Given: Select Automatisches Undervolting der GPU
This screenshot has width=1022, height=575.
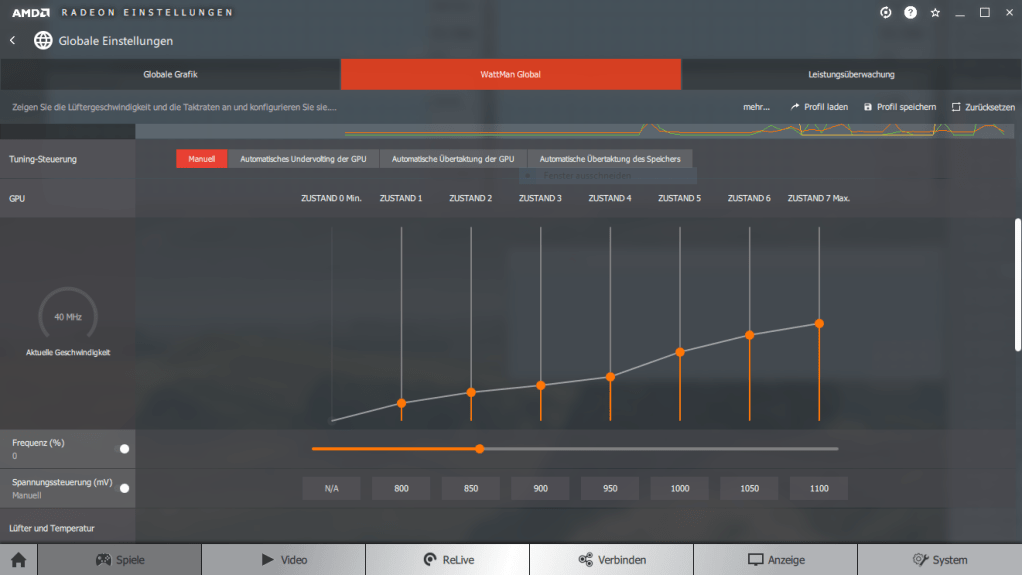Looking at the screenshot, I should pos(303,159).
